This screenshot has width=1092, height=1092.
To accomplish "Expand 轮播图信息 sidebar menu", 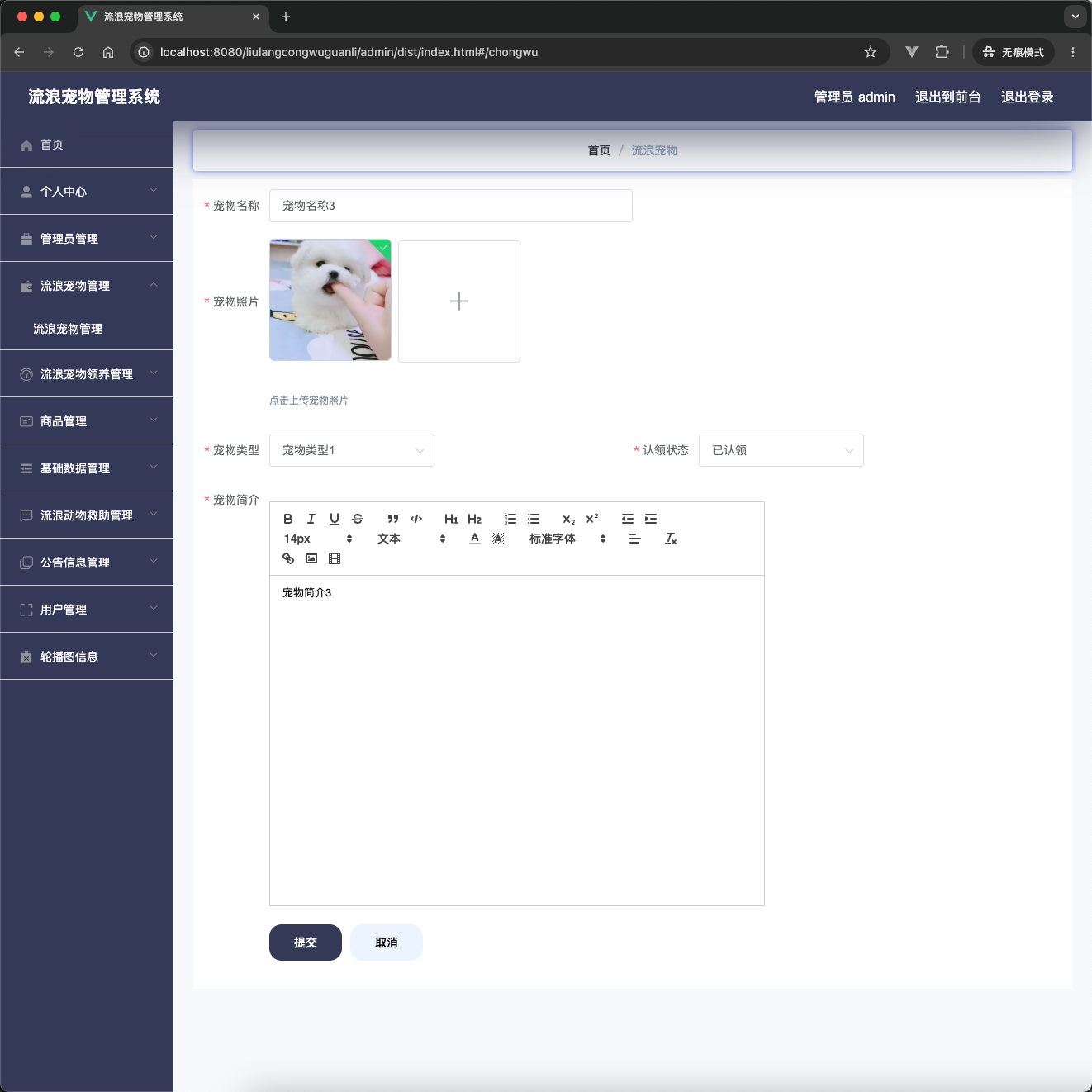I will (x=87, y=657).
